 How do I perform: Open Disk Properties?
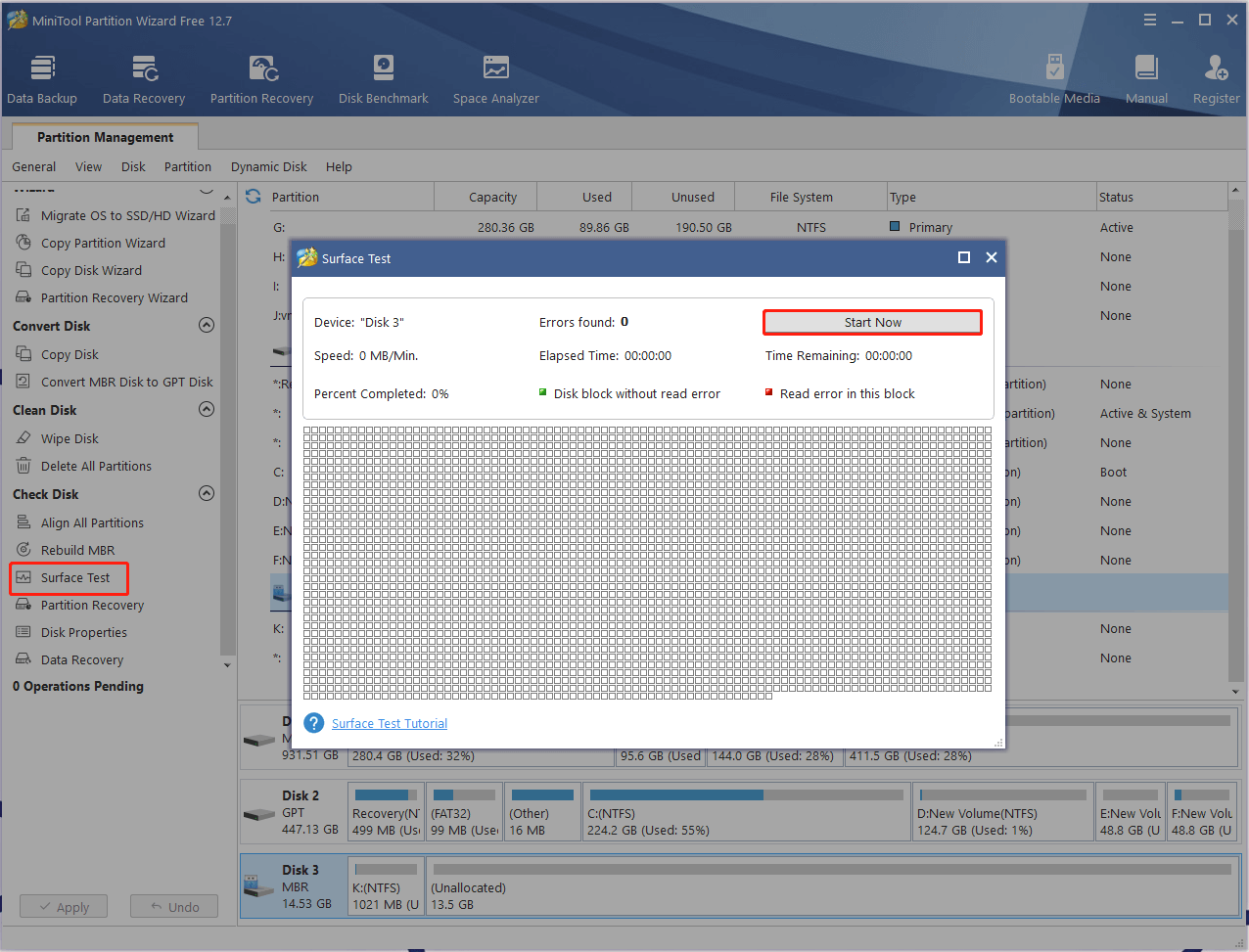point(71,632)
